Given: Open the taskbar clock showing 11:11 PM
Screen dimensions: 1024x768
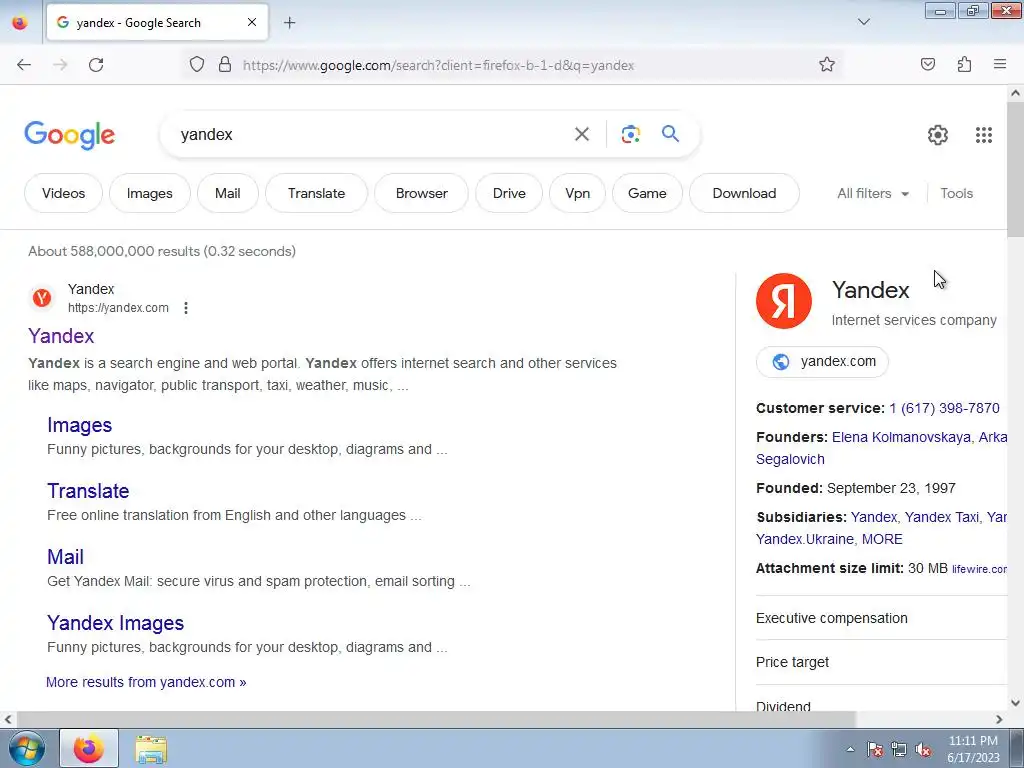Looking at the screenshot, I should 973,749.
